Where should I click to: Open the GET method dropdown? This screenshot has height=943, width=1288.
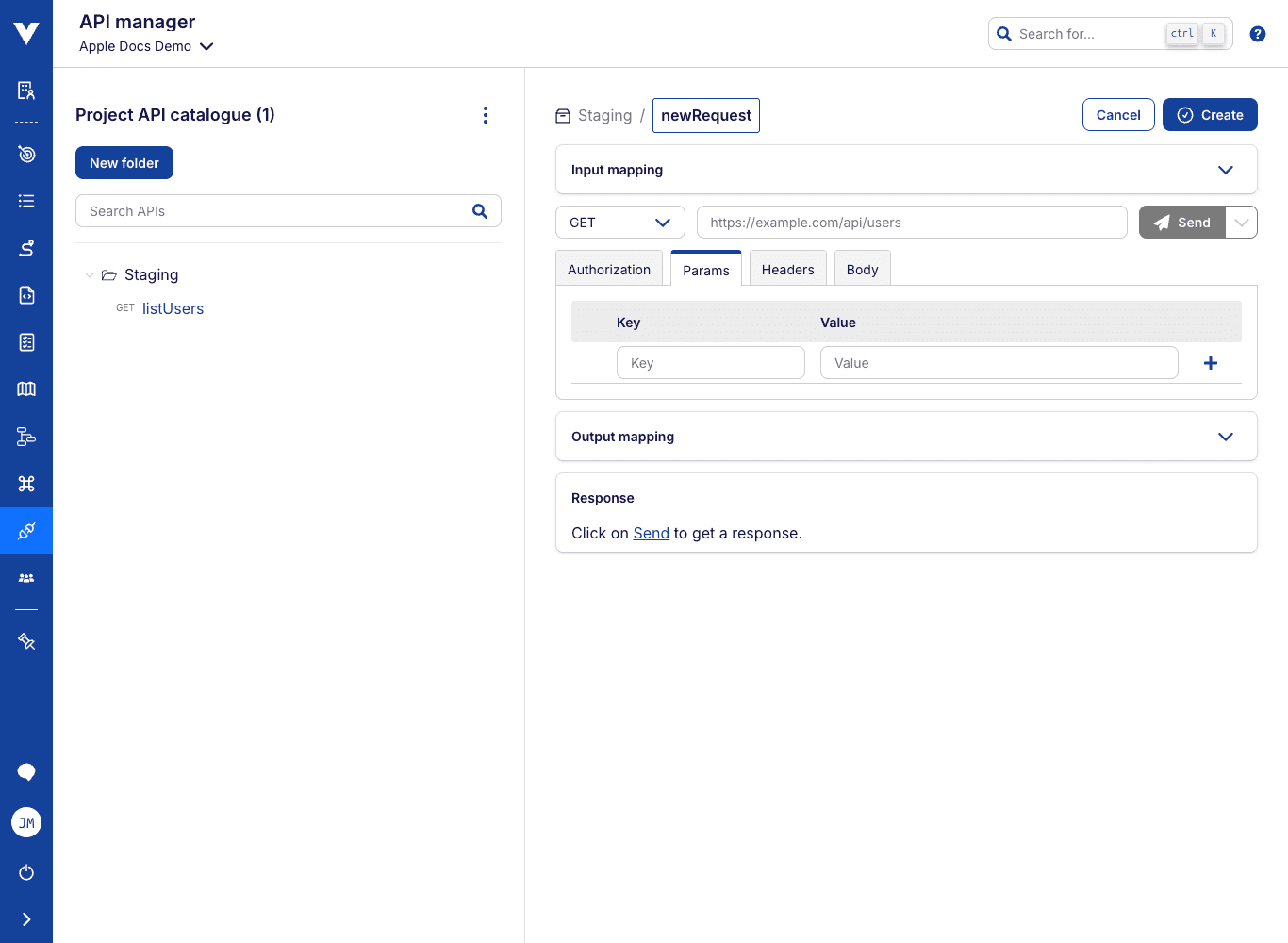coord(619,222)
